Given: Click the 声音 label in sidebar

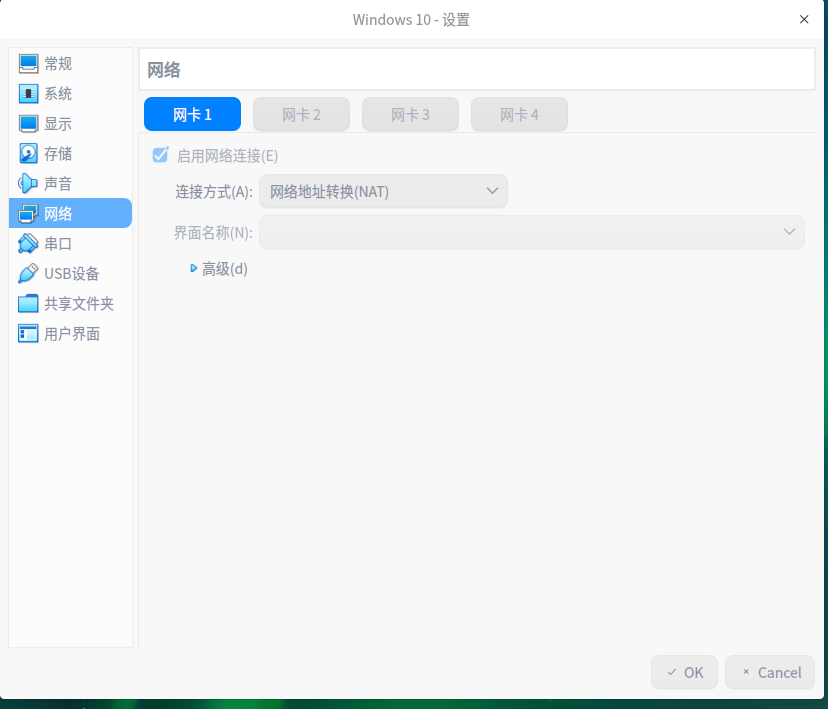Looking at the screenshot, I should click(58, 184).
